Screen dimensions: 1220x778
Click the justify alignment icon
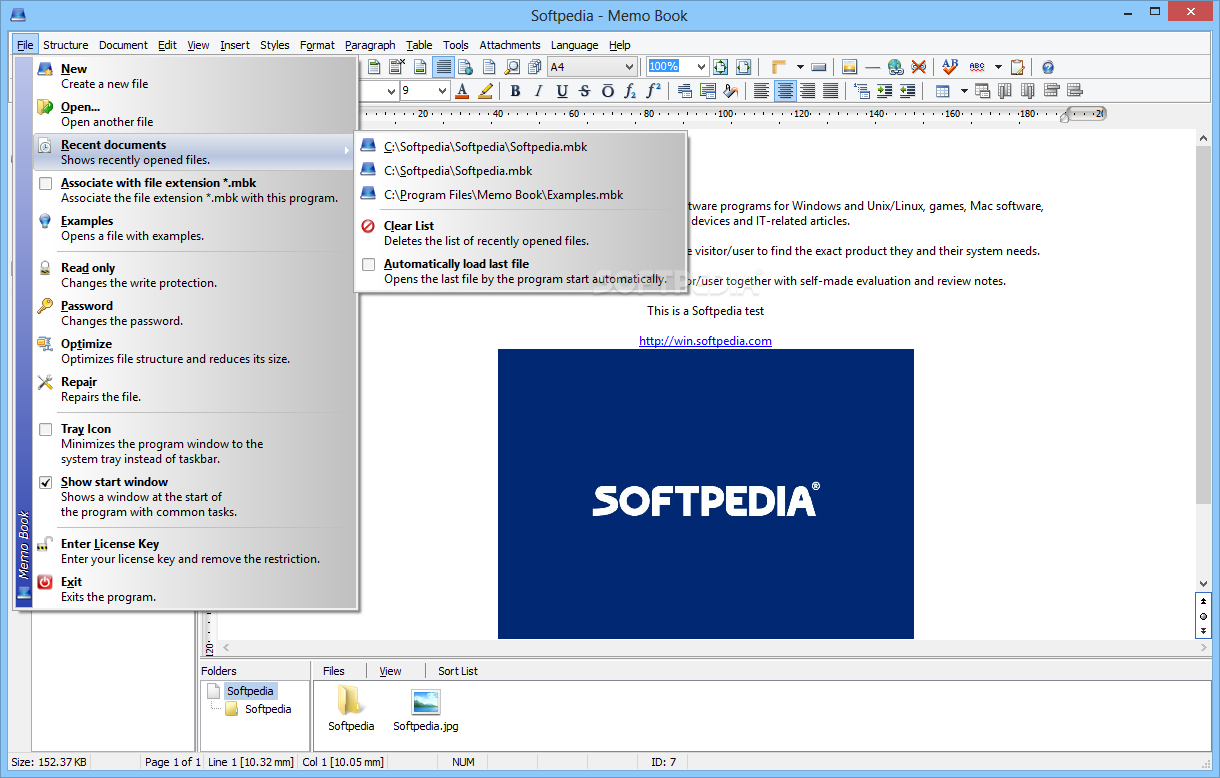coord(830,91)
